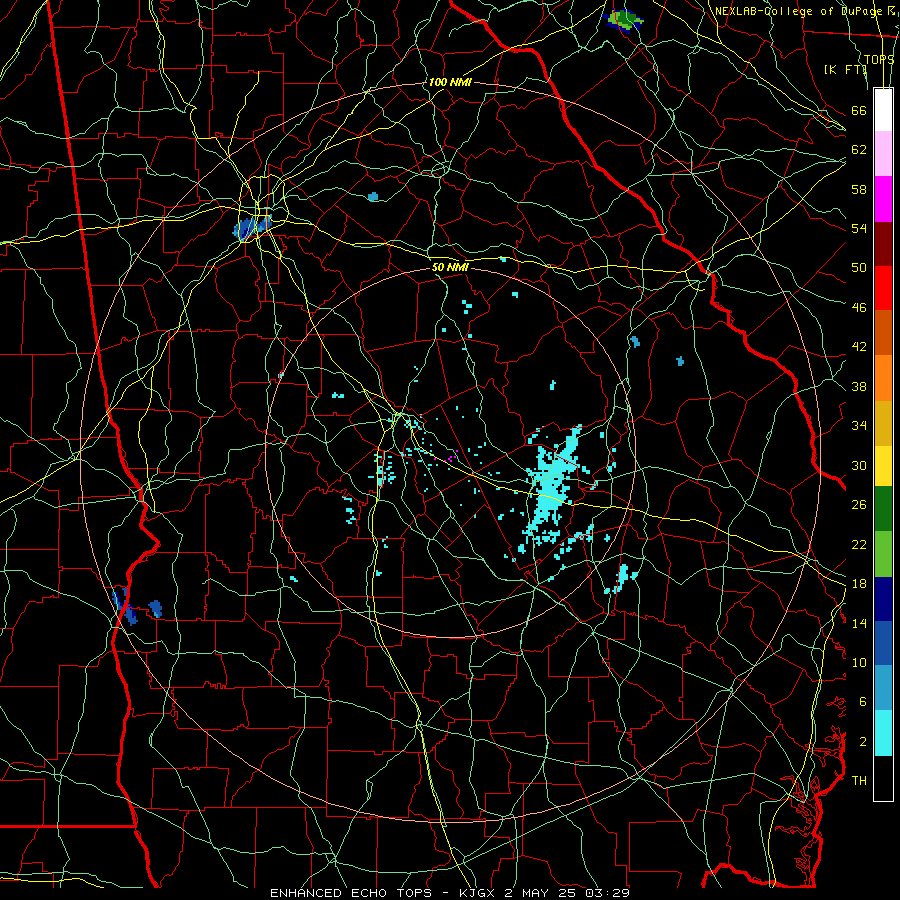Click the dark red 50-54 kft band
This screenshot has height=900, width=900.
point(883,243)
